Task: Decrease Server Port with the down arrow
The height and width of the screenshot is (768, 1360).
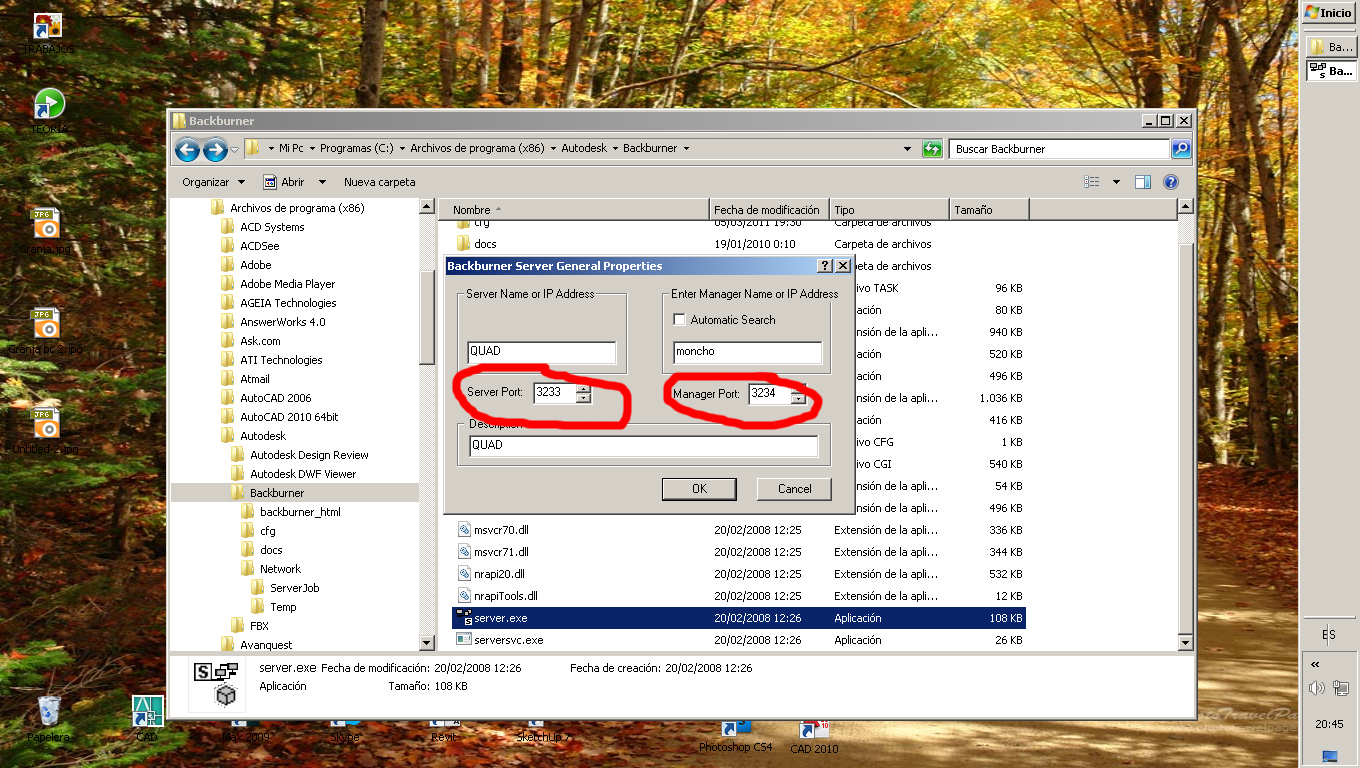Action: pos(584,398)
